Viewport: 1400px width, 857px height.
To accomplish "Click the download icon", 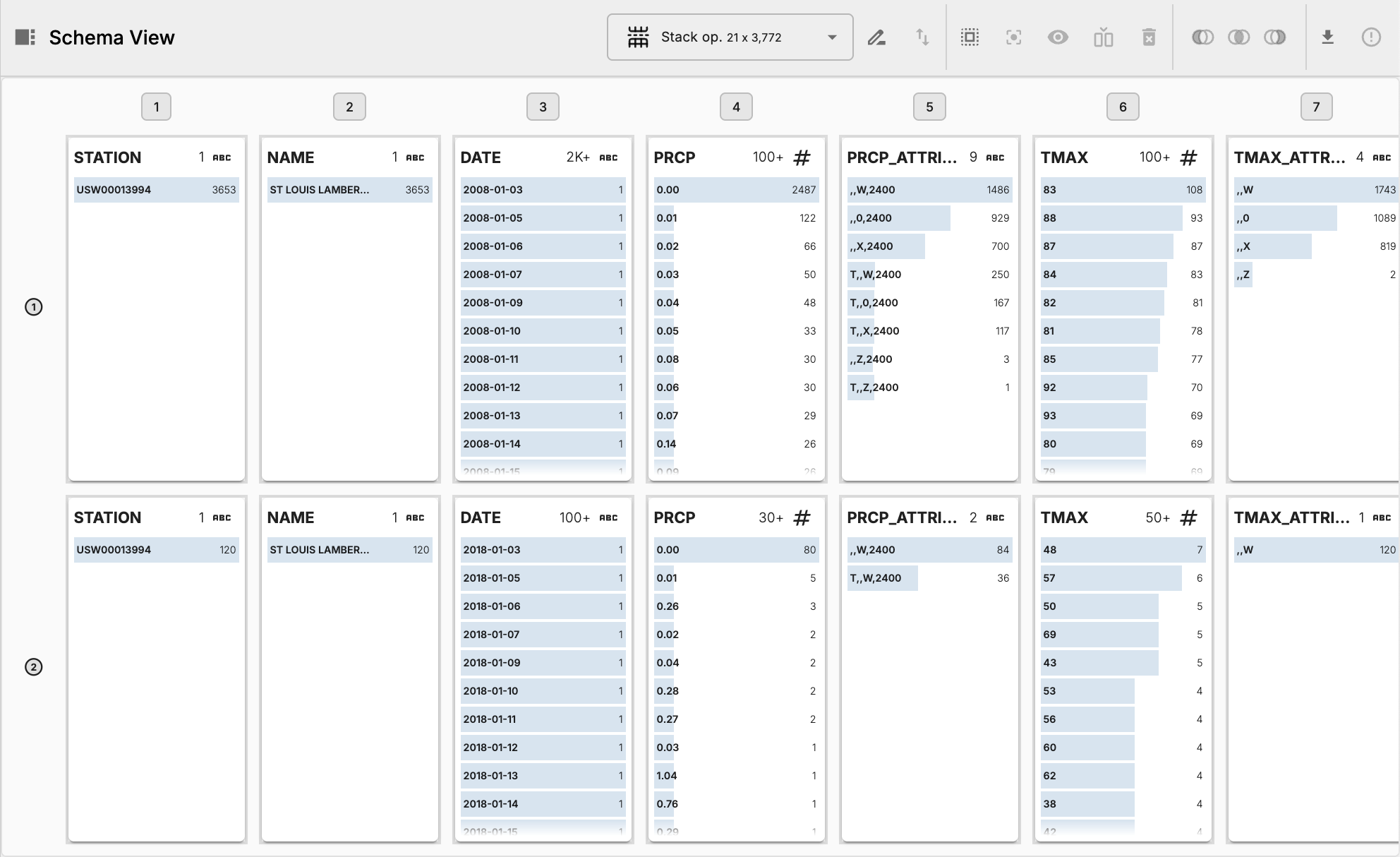I will pyautogui.click(x=1327, y=37).
